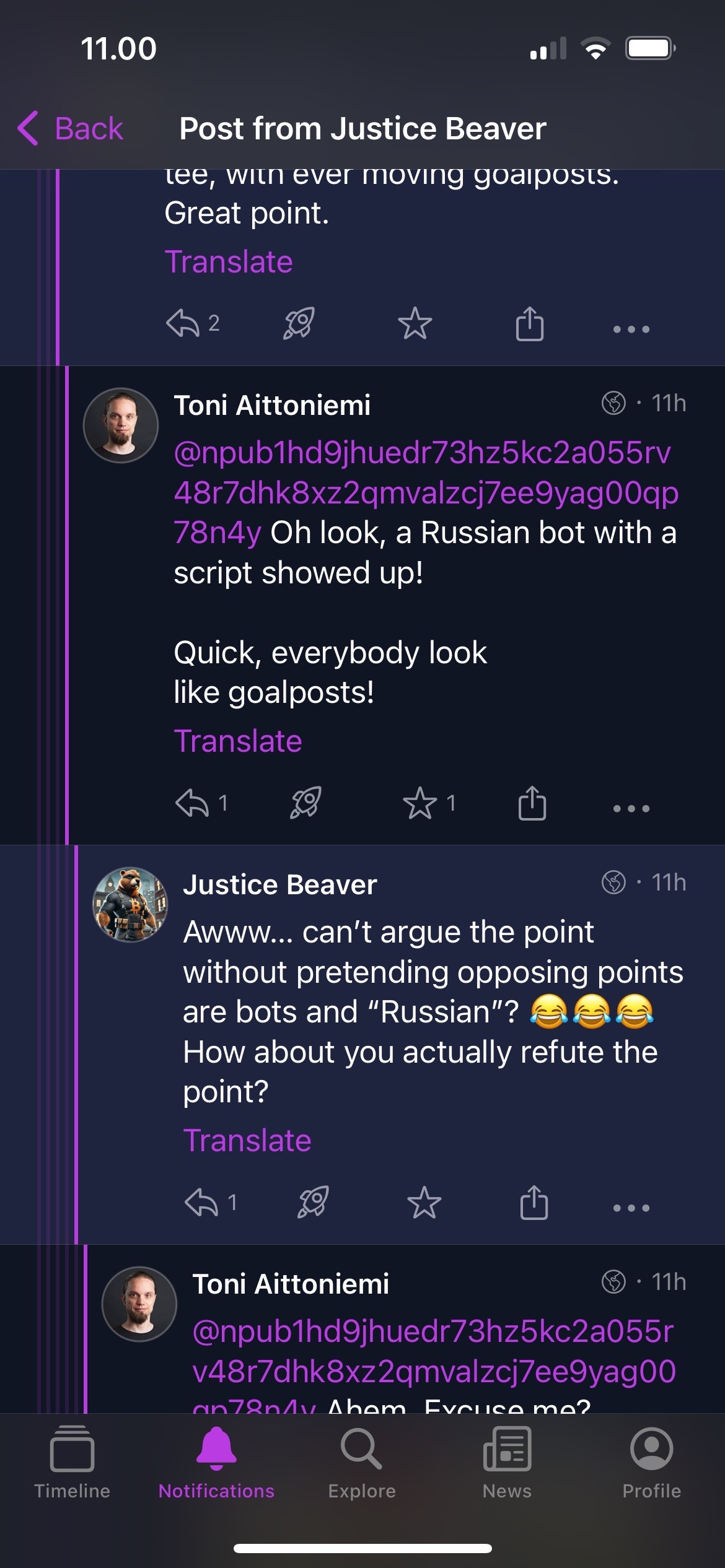Open the Explore tab
This screenshot has height=1568, width=725.
coord(362,1463)
